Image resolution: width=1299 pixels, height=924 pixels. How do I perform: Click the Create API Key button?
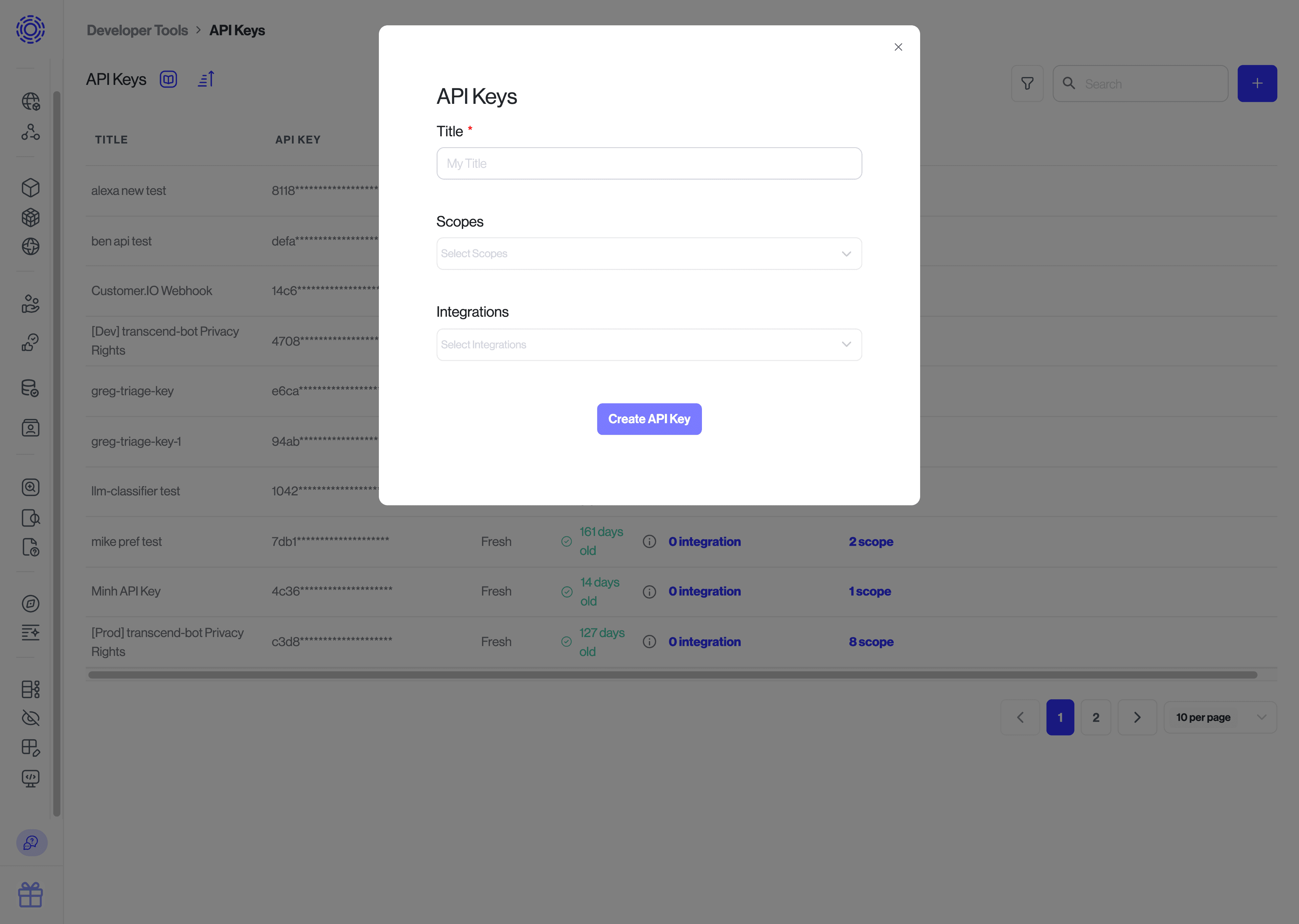coord(649,419)
